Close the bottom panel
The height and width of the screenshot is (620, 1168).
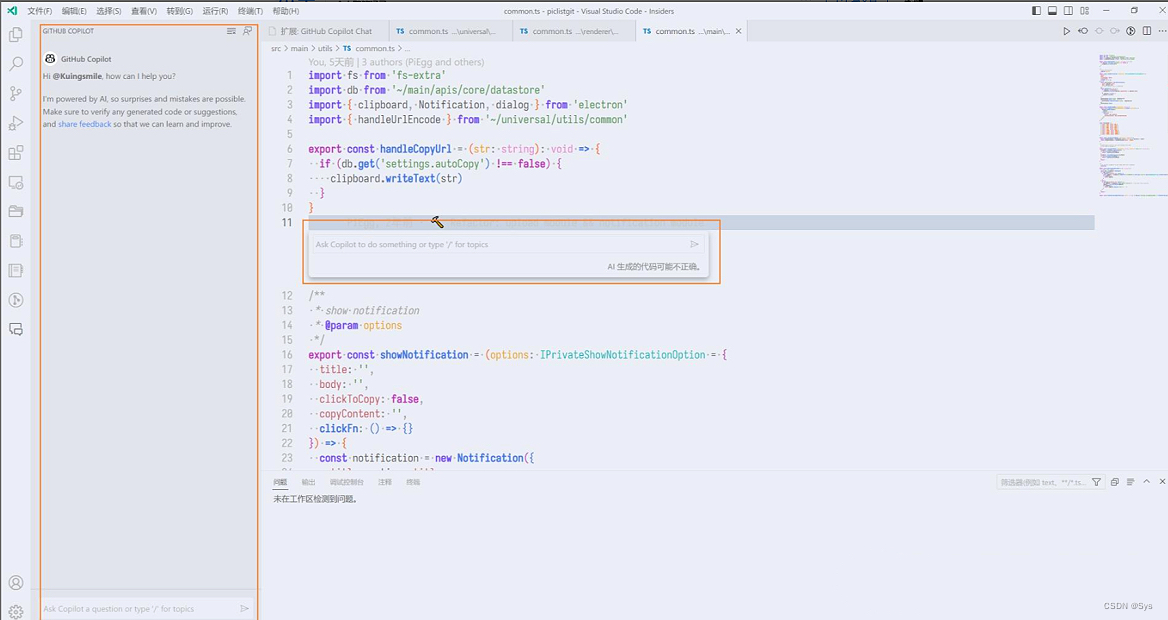pyautogui.click(x=1162, y=482)
